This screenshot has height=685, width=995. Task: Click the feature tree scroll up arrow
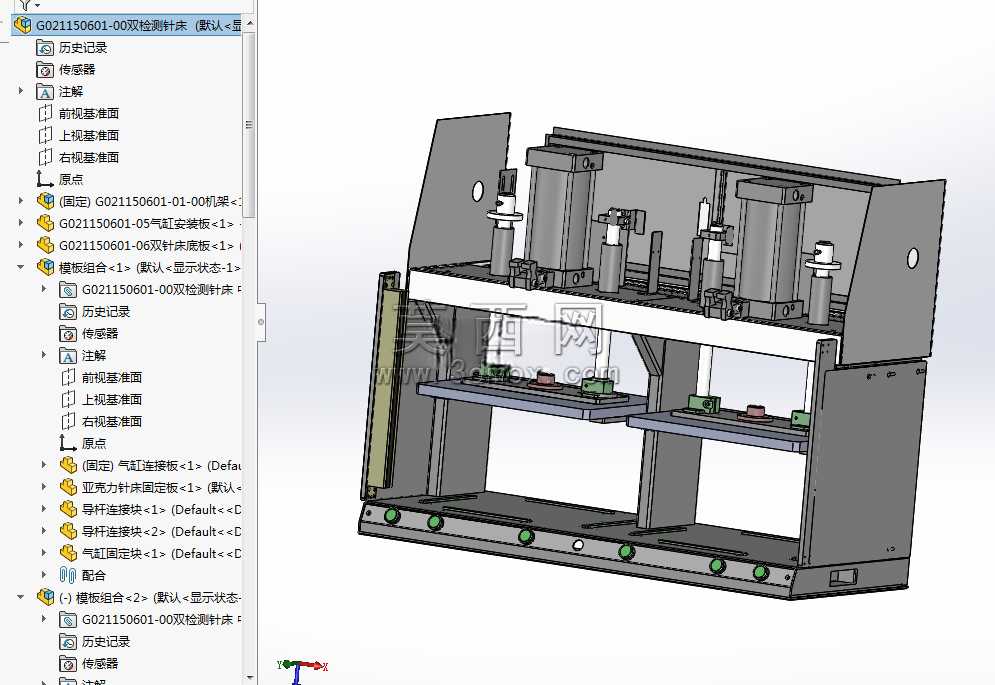[249, 23]
